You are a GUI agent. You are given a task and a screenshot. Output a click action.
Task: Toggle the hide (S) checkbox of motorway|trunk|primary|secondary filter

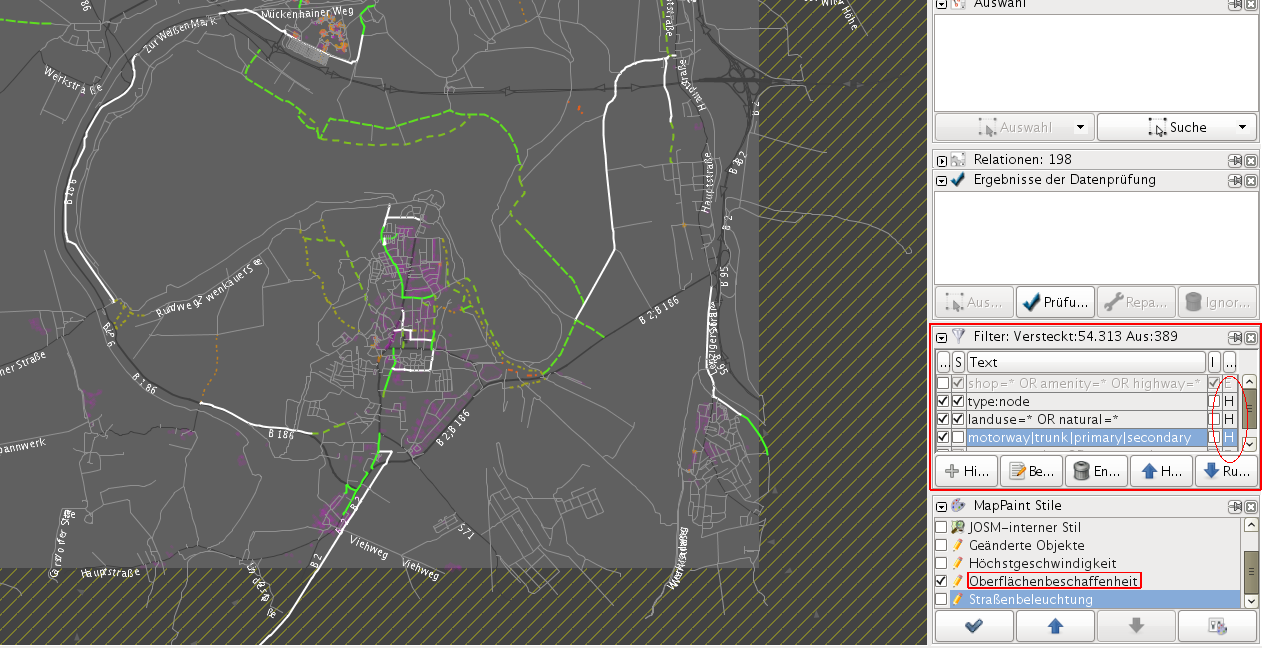pyautogui.click(x=958, y=437)
